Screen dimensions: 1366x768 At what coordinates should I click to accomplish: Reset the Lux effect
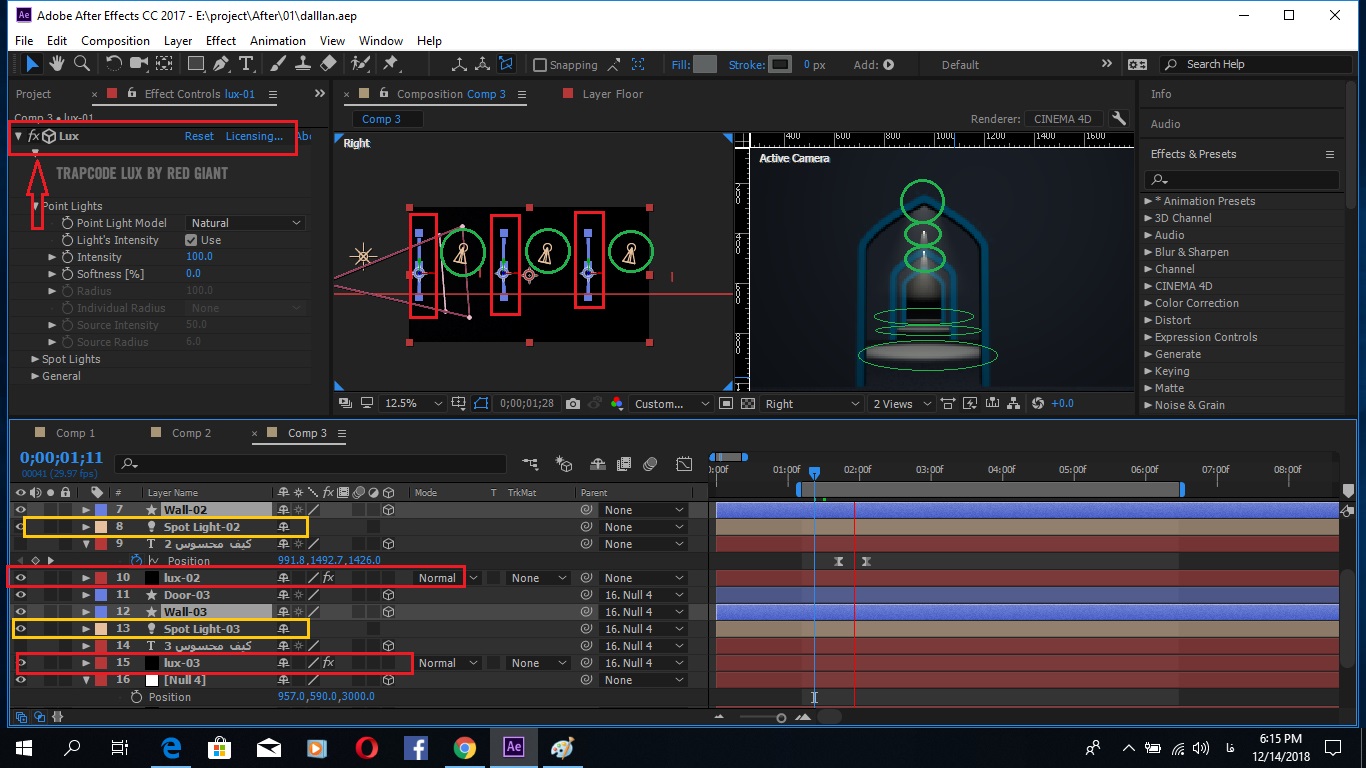(199, 136)
